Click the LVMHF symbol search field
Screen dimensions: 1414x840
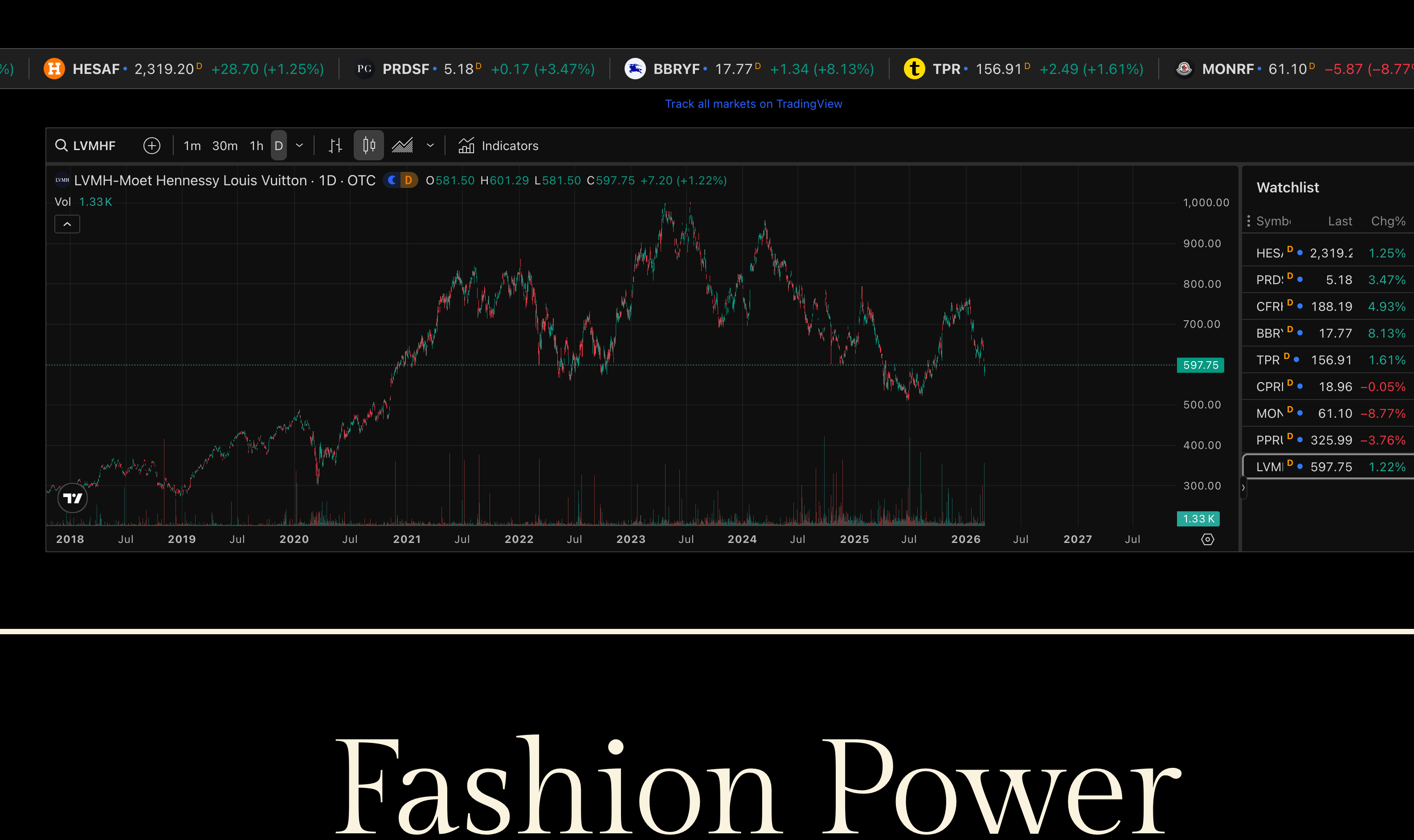[x=94, y=146]
